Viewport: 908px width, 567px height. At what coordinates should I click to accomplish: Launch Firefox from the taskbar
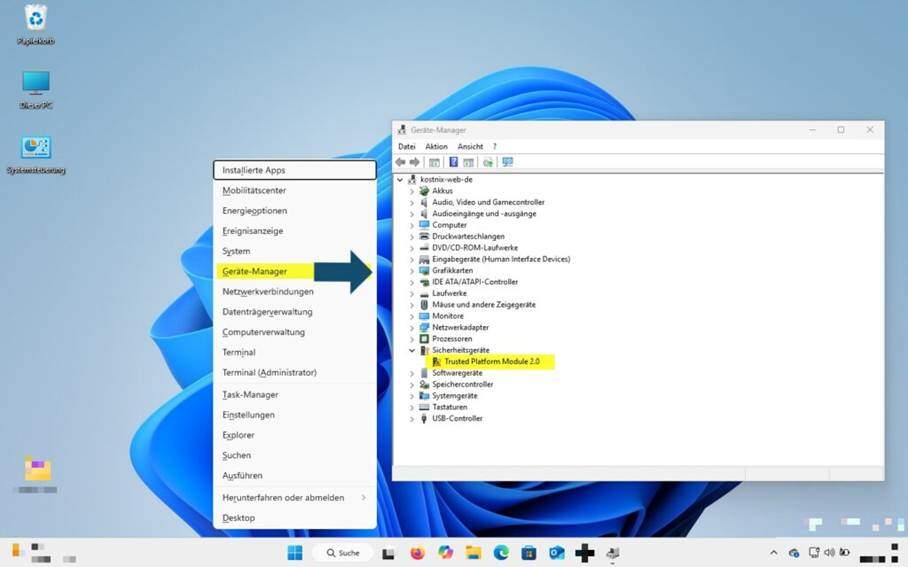click(x=417, y=553)
